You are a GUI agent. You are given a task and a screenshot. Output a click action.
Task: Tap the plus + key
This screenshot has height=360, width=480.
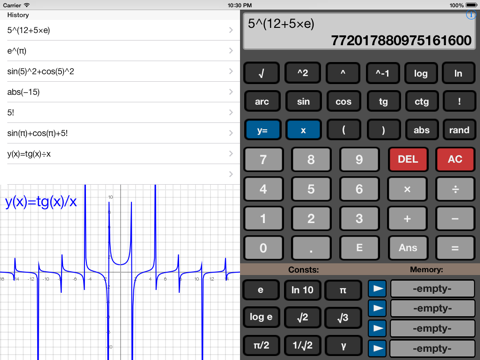coord(407,219)
